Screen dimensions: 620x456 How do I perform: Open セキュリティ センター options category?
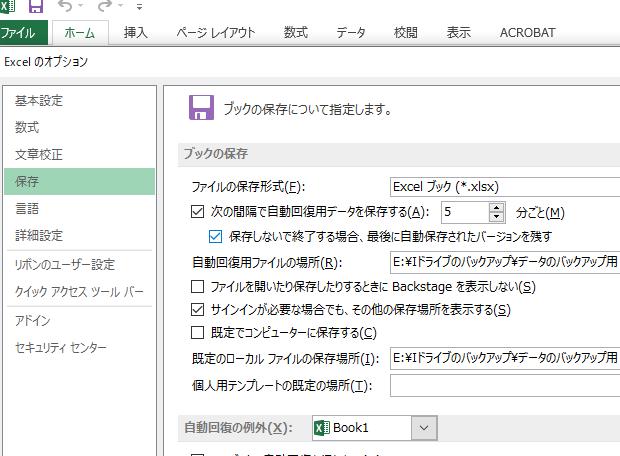coord(60,347)
